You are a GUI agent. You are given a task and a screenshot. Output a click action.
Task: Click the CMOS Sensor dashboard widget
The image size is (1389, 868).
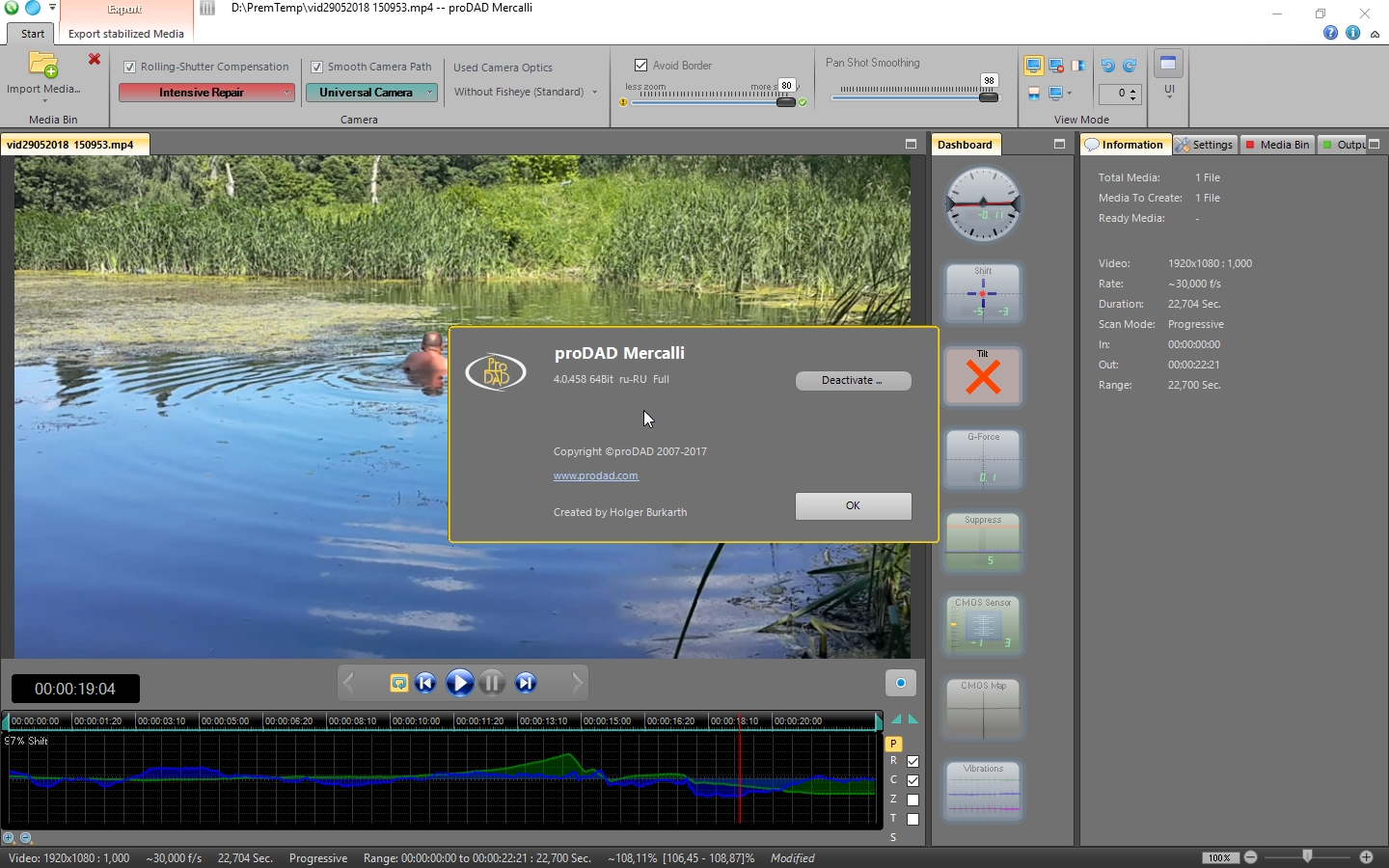tap(983, 625)
